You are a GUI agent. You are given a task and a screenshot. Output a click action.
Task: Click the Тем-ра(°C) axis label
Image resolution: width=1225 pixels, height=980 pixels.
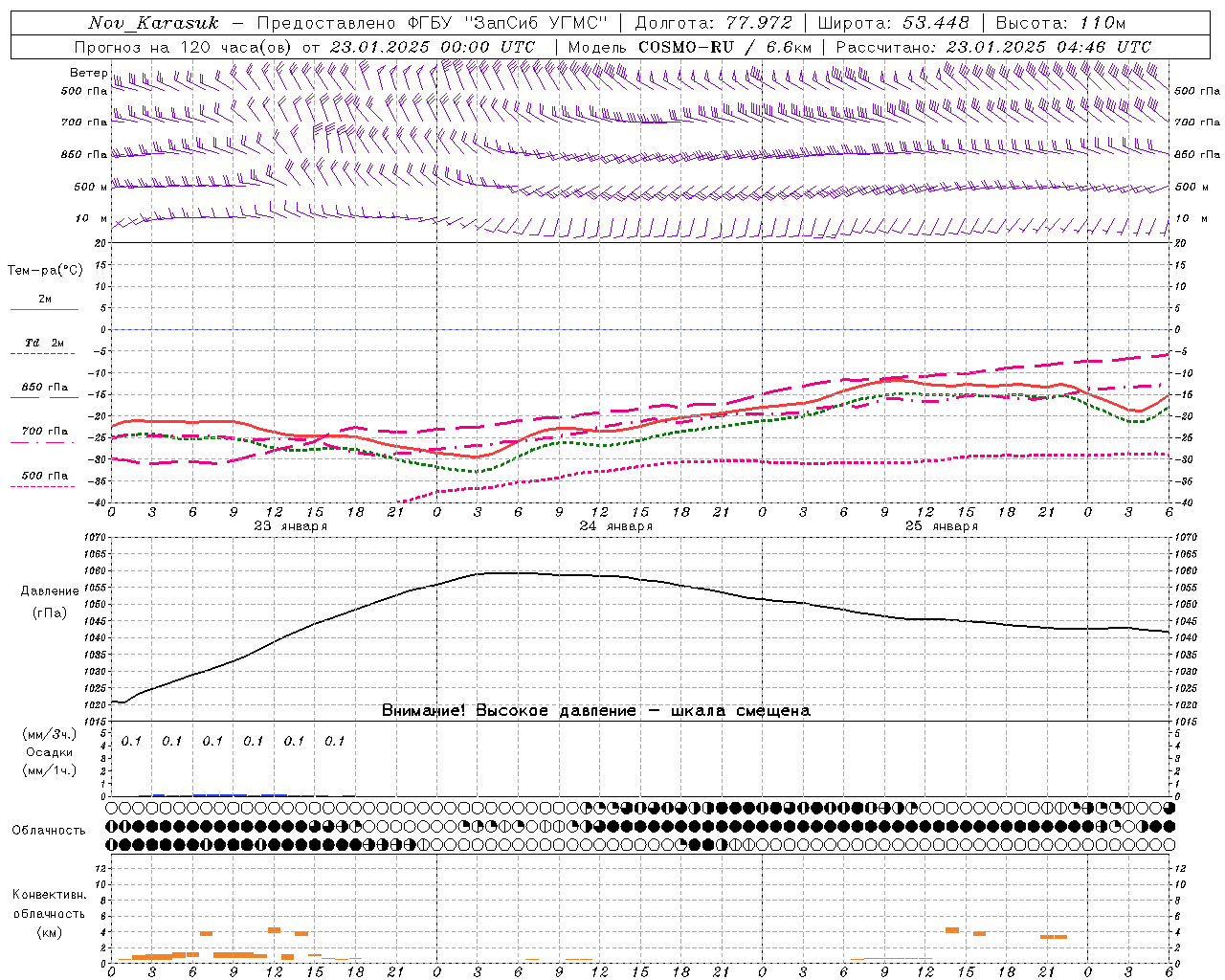tap(45, 271)
